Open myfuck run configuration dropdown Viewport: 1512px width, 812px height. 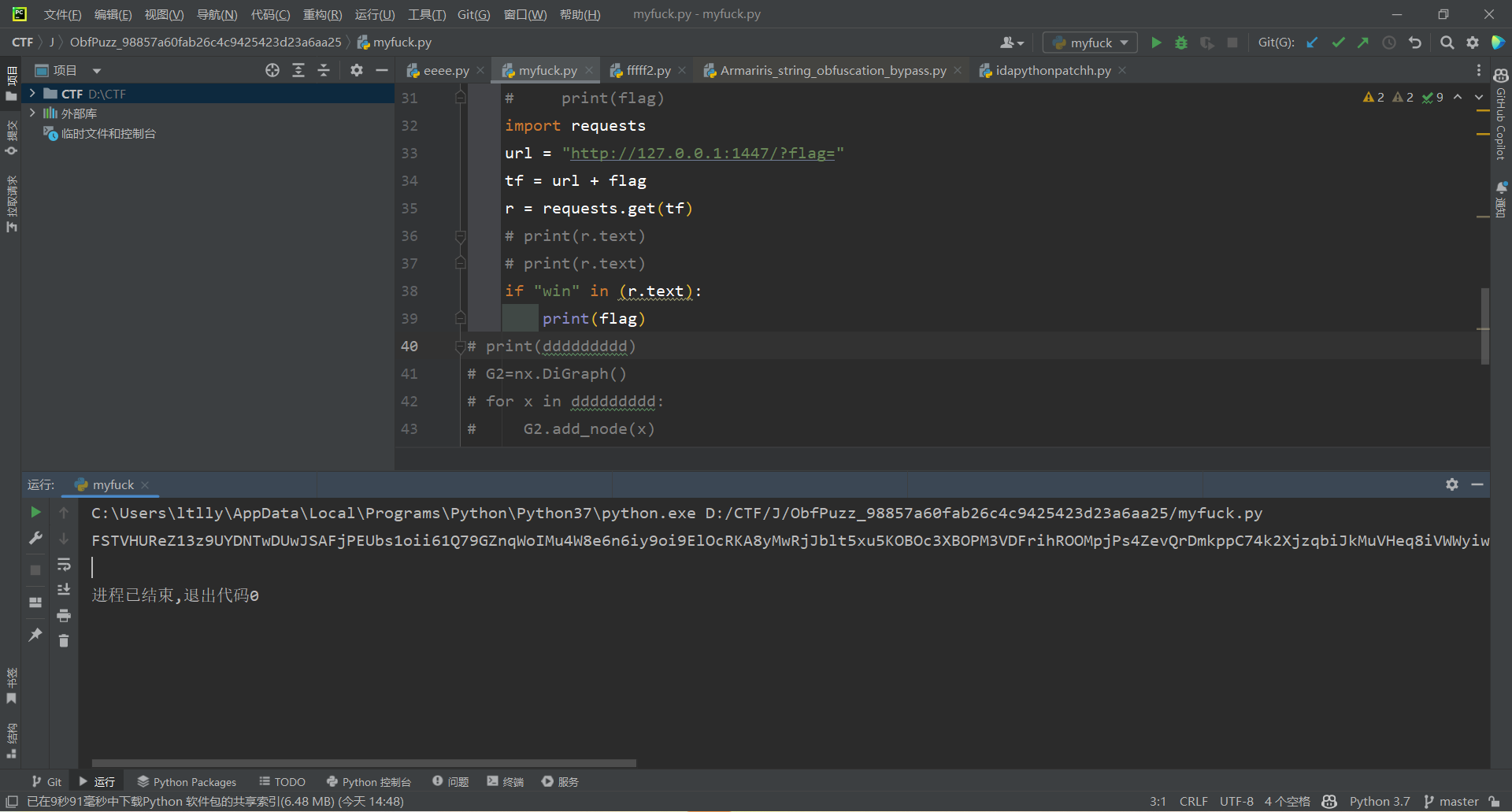pyautogui.click(x=1090, y=43)
